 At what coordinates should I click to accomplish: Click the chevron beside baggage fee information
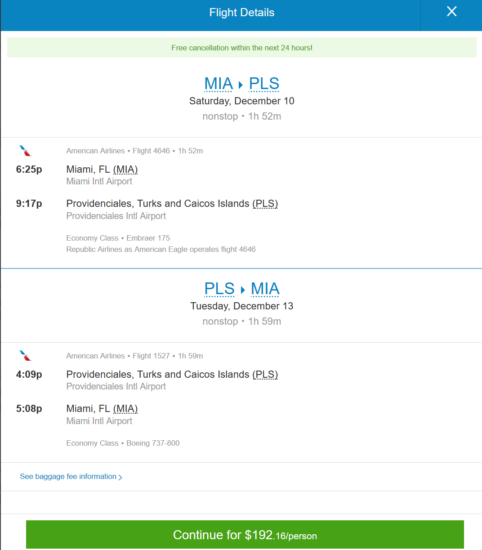pyautogui.click(x=120, y=477)
